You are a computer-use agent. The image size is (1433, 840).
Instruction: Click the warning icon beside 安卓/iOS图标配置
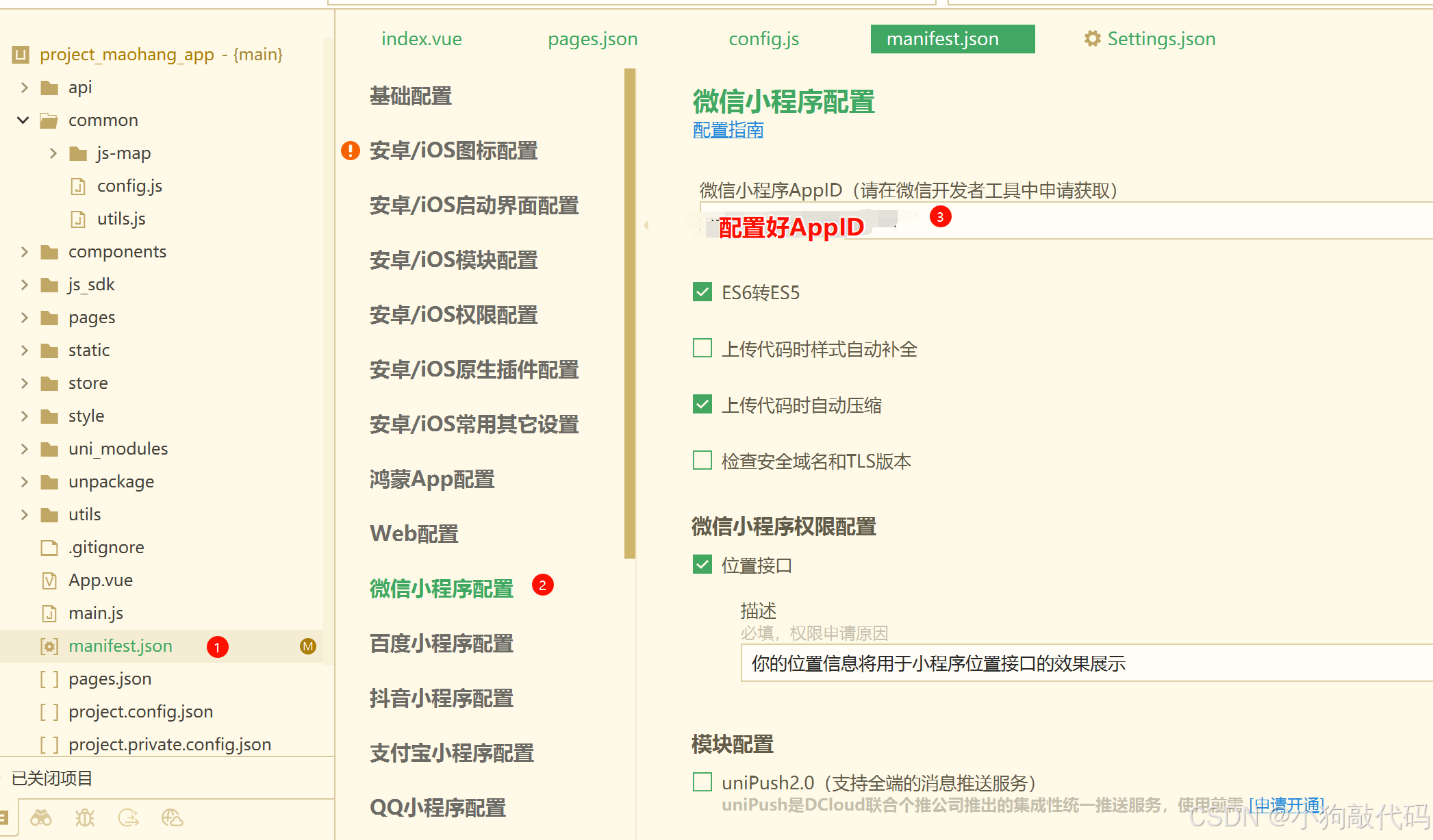coord(351,150)
